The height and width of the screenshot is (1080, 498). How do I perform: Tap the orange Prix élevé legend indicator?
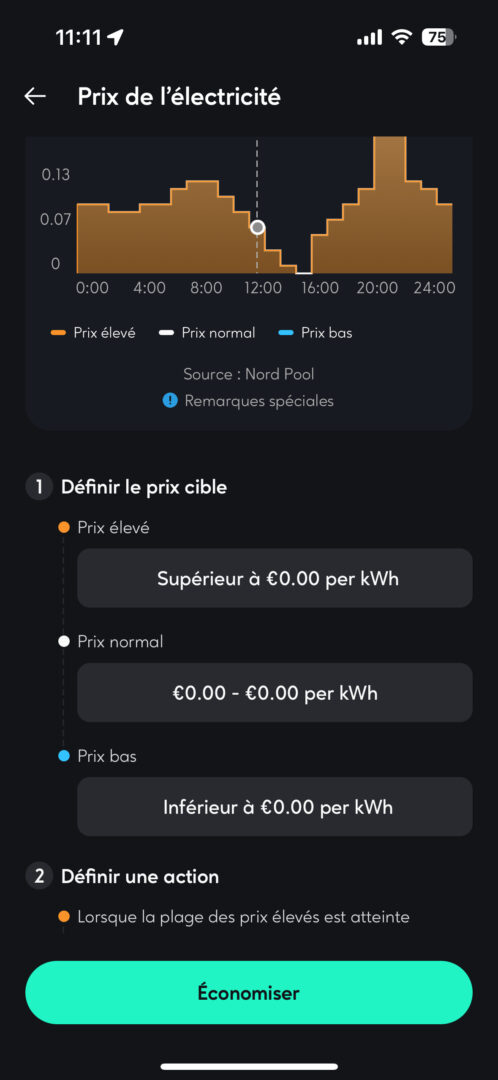(x=59, y=333)
